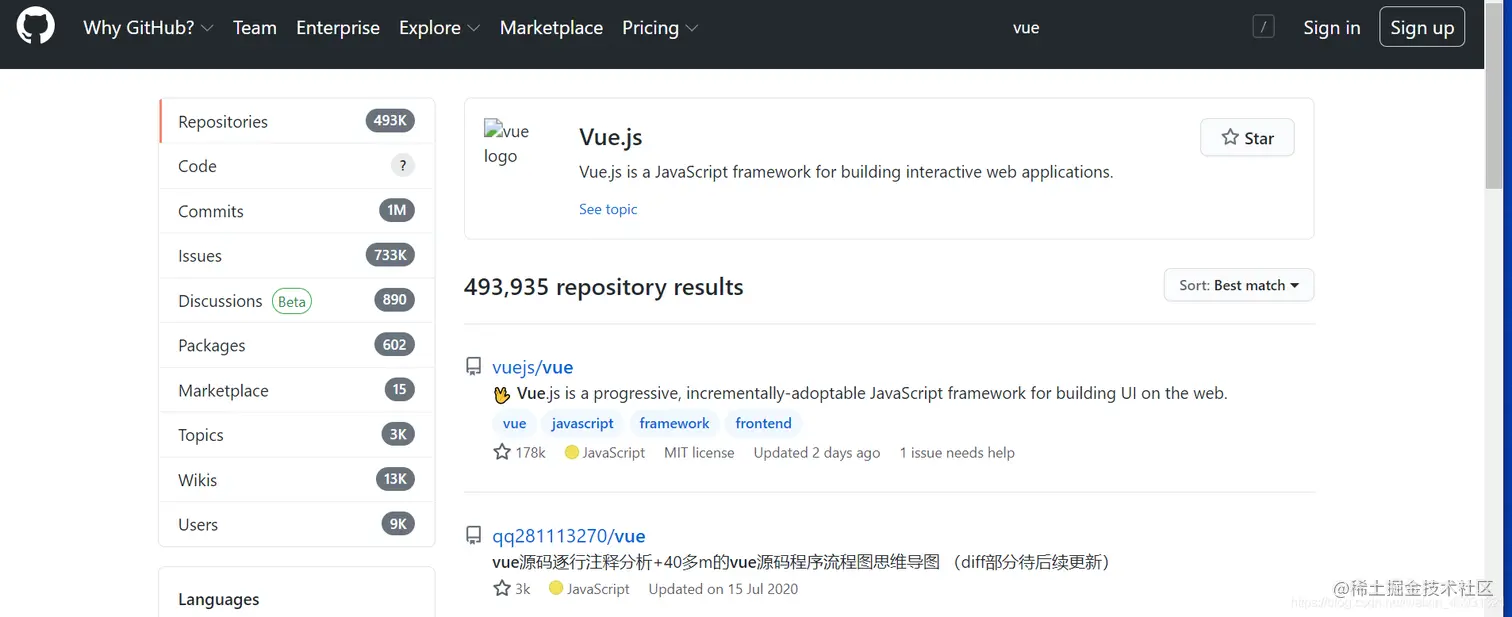Click the repository icon beside qq281113270/vue

point(474,536)
